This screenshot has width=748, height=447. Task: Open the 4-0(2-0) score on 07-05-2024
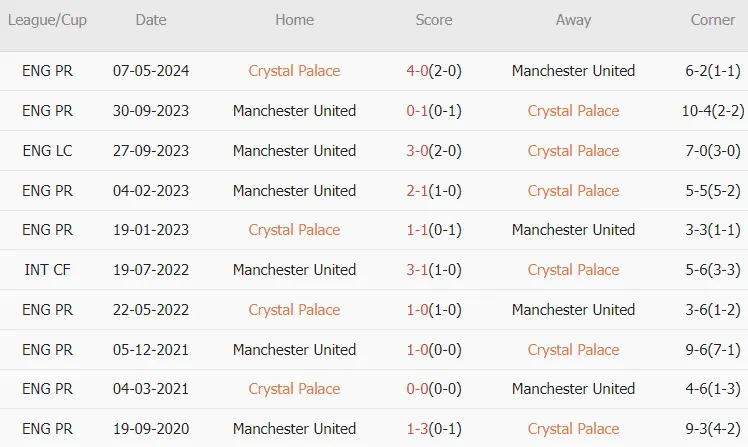[434, 71]
